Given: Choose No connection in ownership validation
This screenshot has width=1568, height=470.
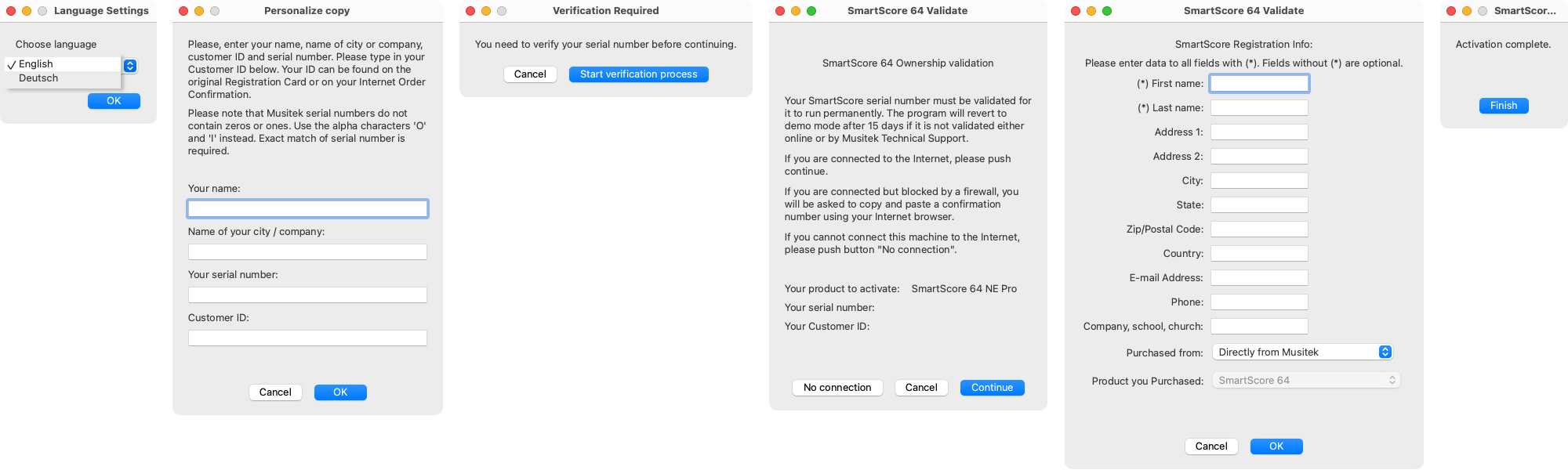Looking at the screenshot, I should pos(837,388).
